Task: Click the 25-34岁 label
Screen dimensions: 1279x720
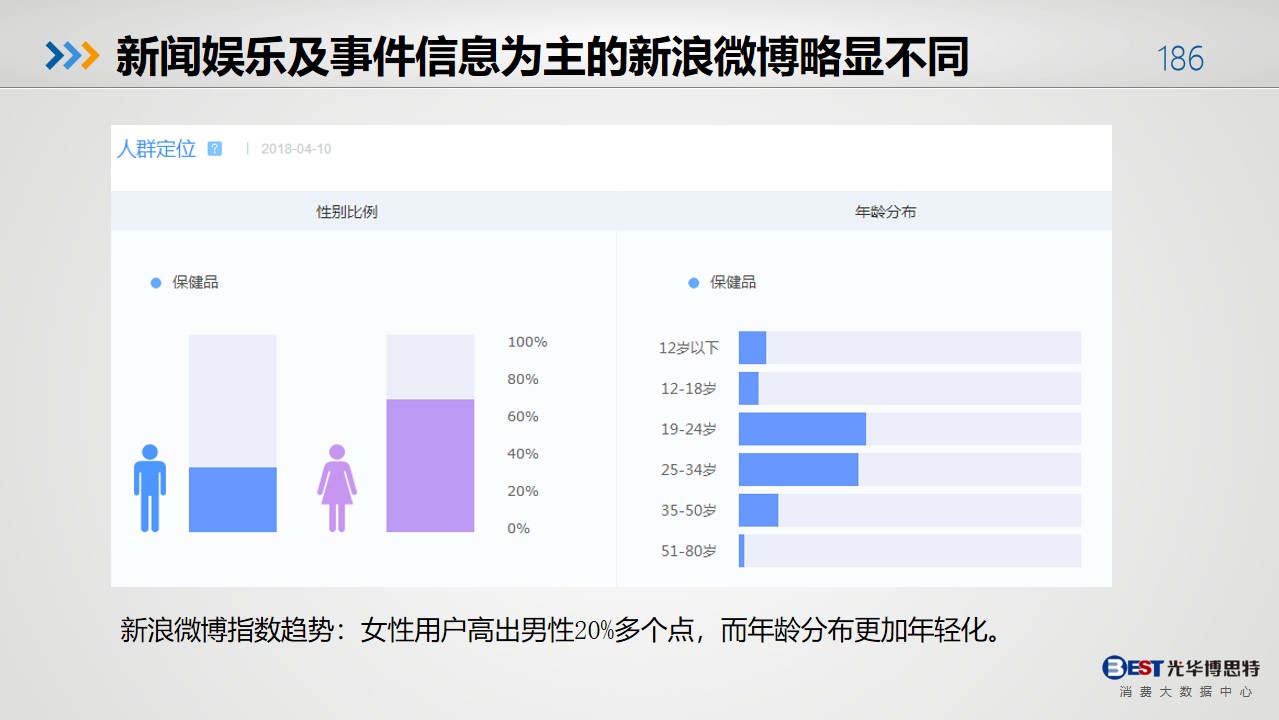Action: [689, 470]
